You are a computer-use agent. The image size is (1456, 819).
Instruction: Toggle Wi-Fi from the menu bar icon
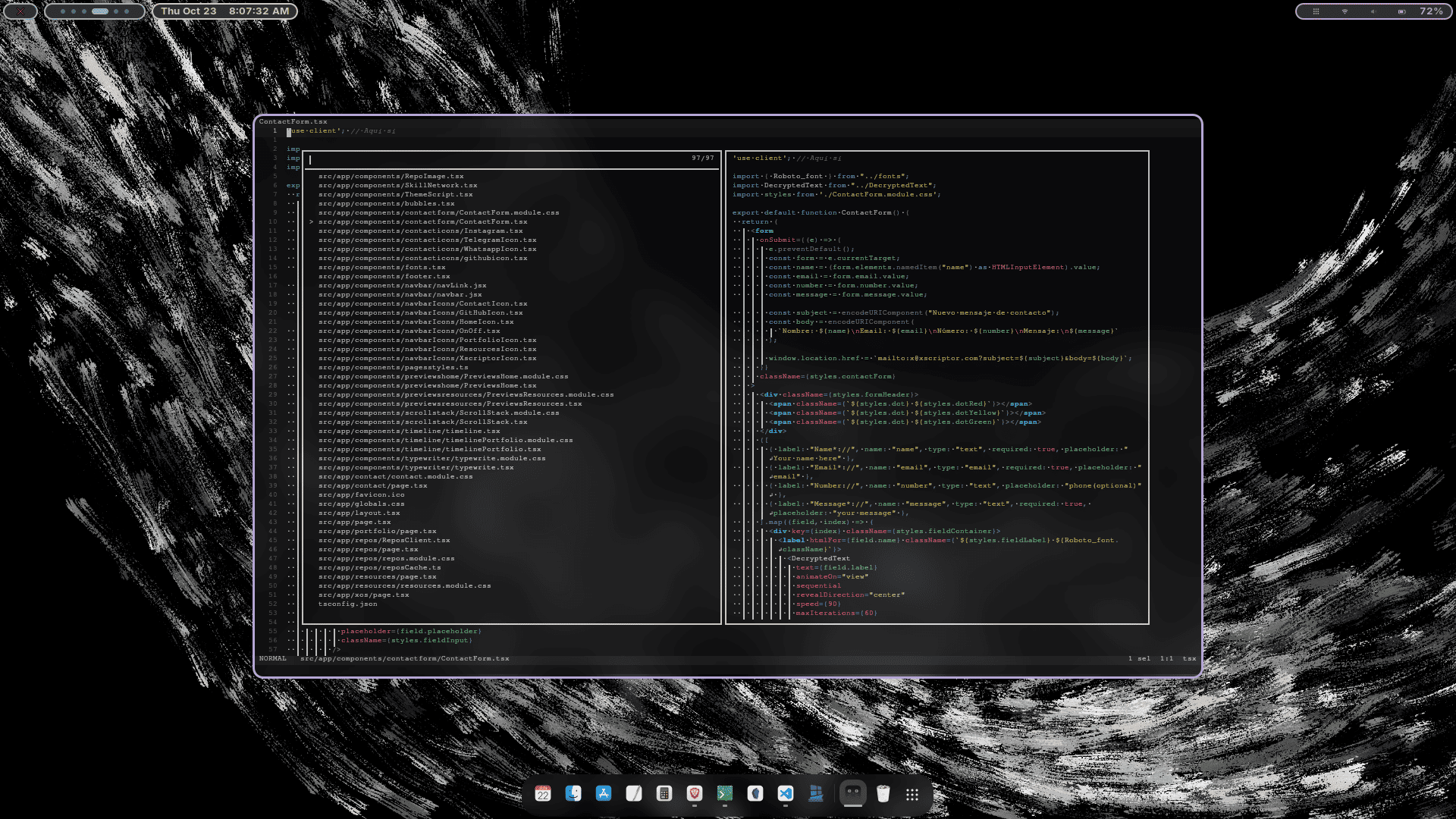(x=1344, y=11)
